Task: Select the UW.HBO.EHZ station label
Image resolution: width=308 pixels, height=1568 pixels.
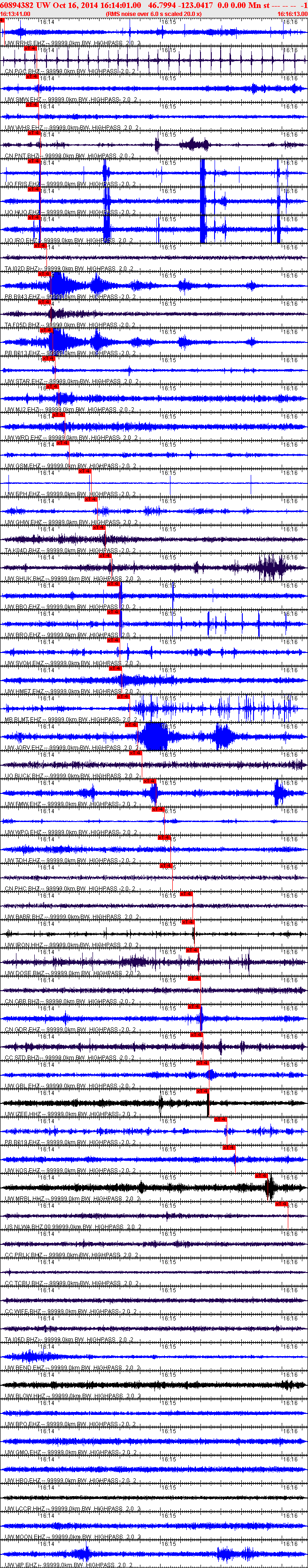Action: click(x=24, y=1482)
